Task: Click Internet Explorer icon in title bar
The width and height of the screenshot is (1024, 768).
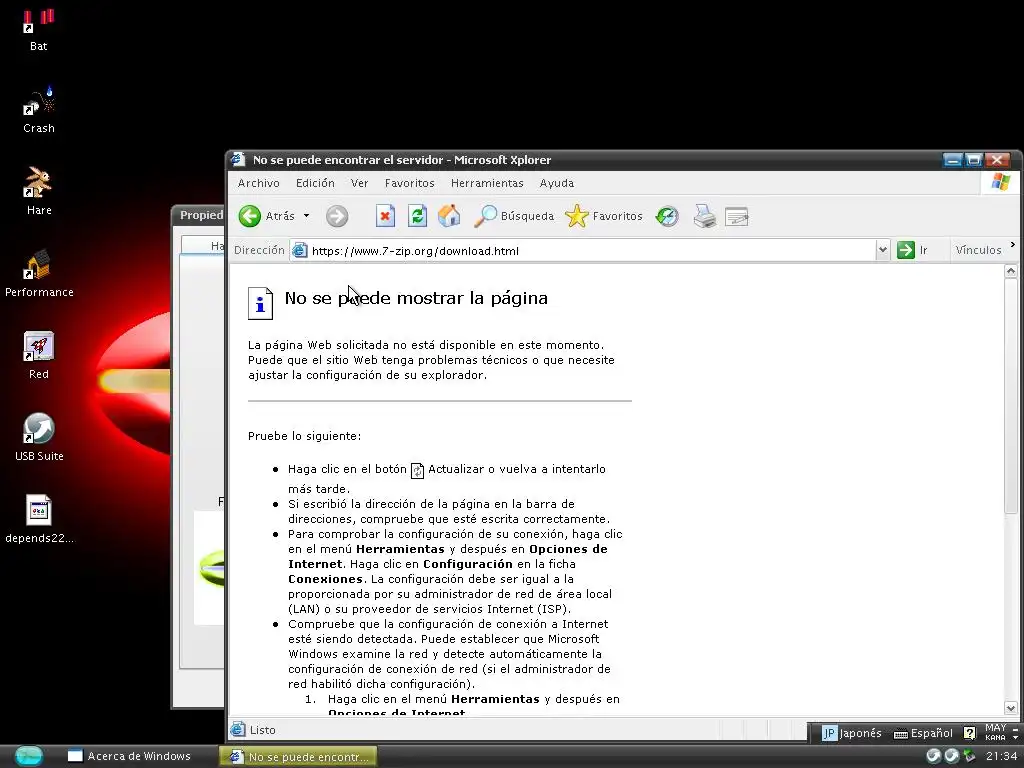Action: tap(238, 159)
